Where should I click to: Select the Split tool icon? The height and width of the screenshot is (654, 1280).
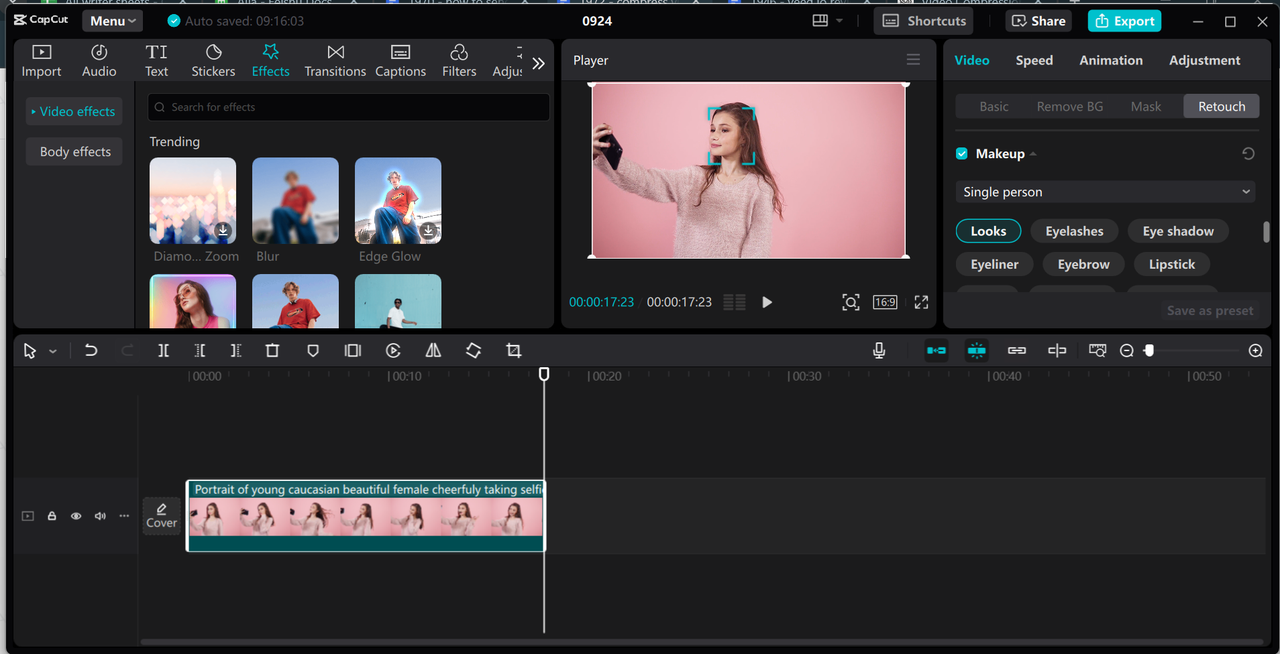coord(163,351)
